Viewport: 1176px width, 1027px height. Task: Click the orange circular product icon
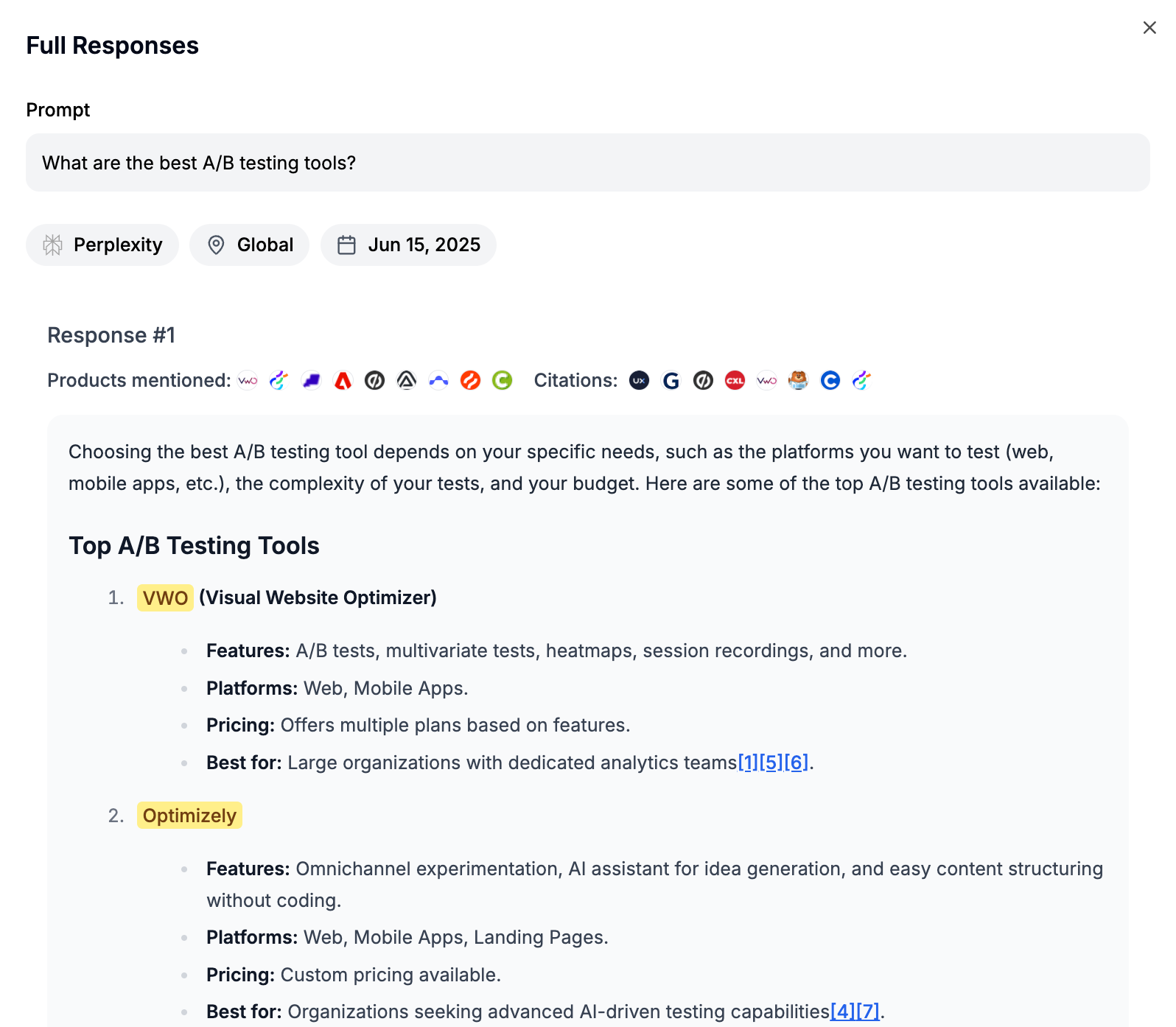pyautogui.click(x=470, y=380)
